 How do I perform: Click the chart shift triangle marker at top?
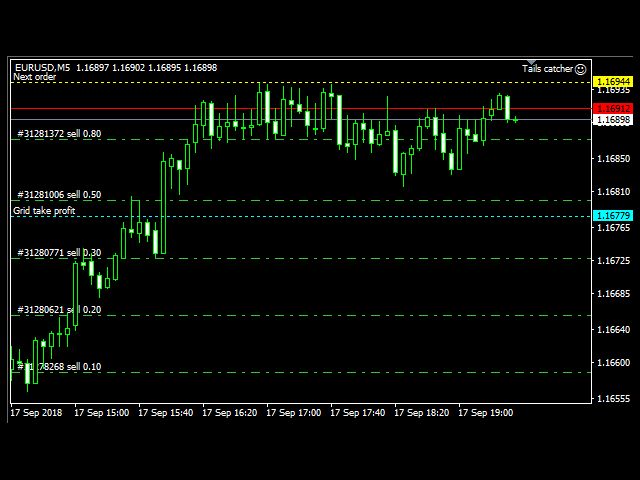point(531,62)
